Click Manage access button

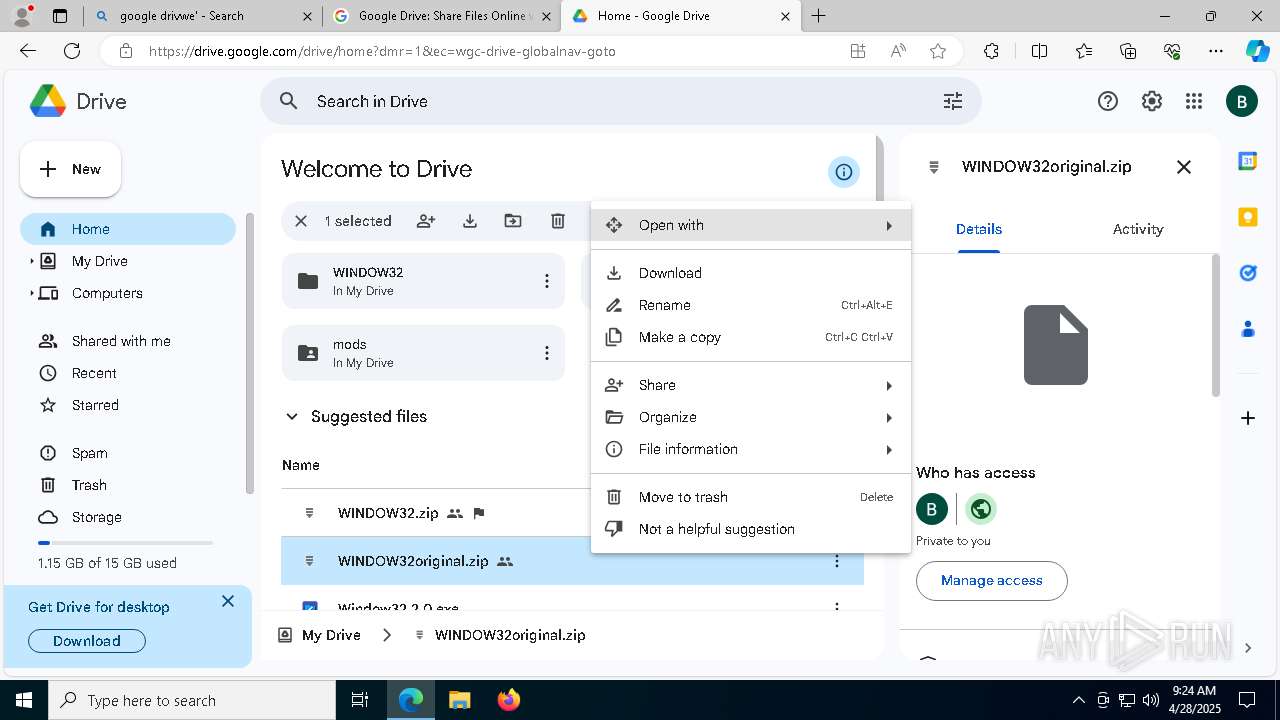pos(991,580)
